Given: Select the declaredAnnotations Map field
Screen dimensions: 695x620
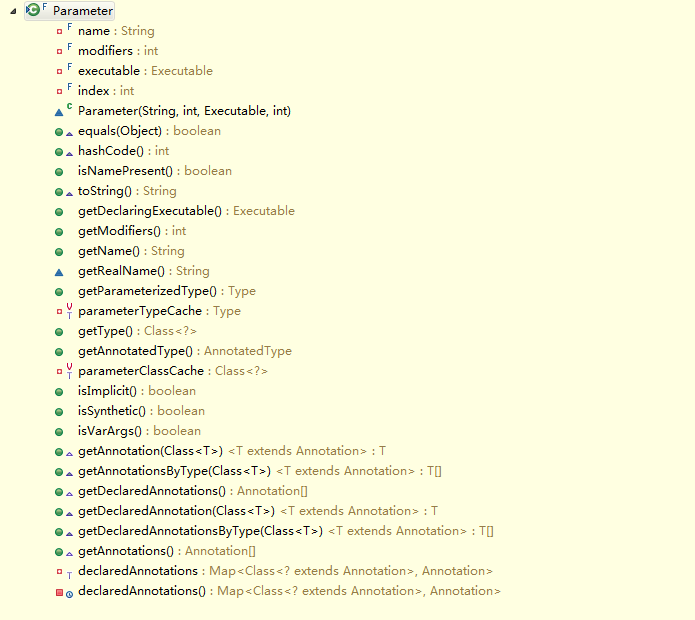Looking at the screenshot, I should coord(285,571).
